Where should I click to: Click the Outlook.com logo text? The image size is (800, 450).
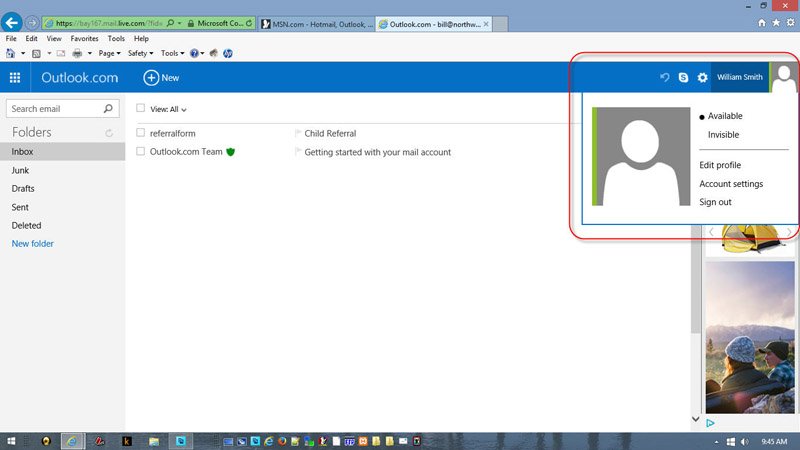(x=80, y=78)
